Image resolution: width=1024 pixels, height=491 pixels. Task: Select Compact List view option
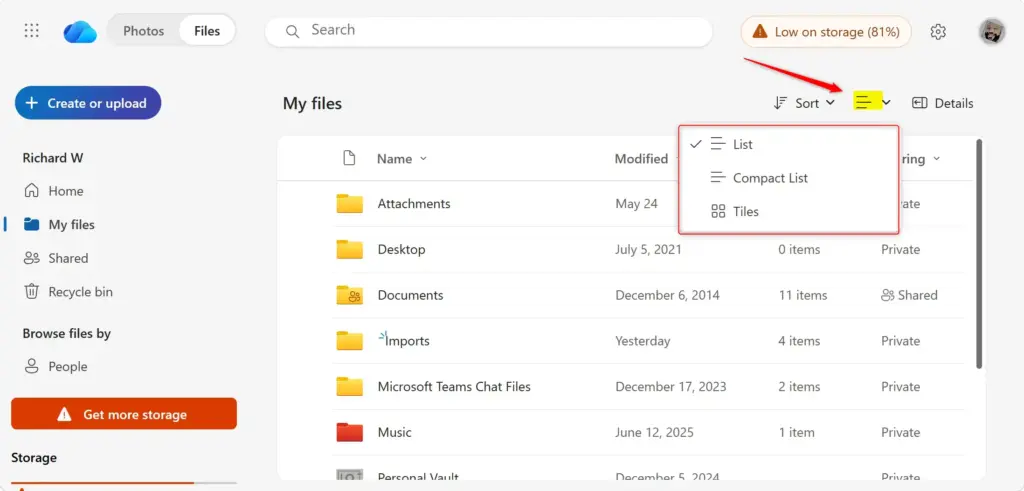[789, 178]
